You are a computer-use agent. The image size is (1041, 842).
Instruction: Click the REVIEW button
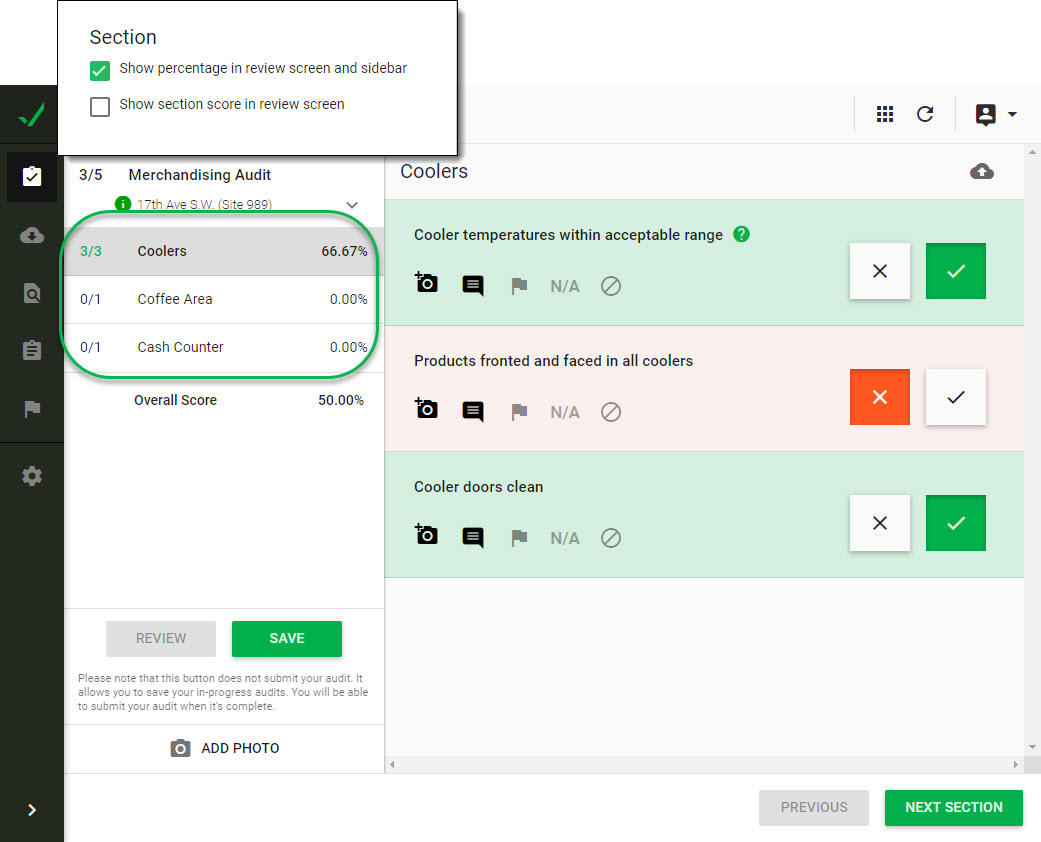(x=161, y=638)
